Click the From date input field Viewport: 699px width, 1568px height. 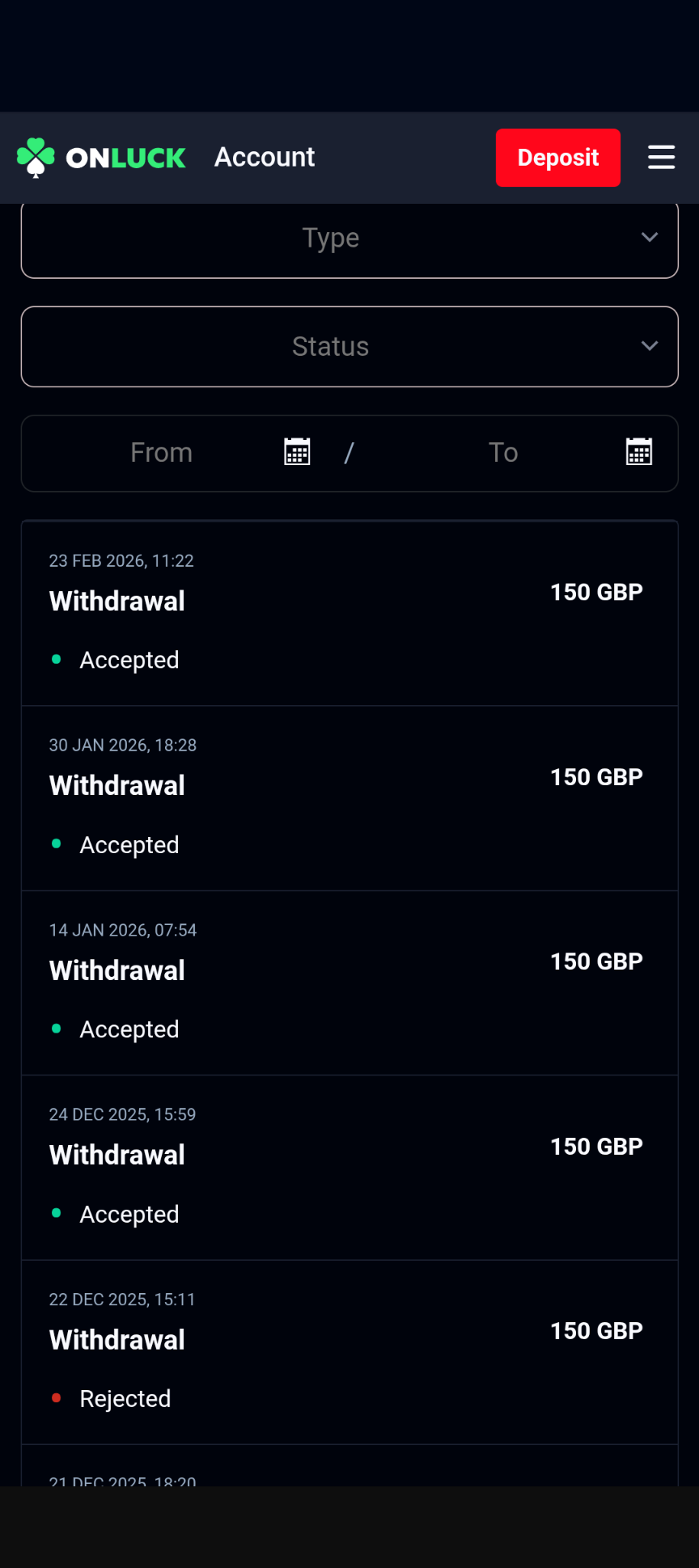tap(162, 453)
